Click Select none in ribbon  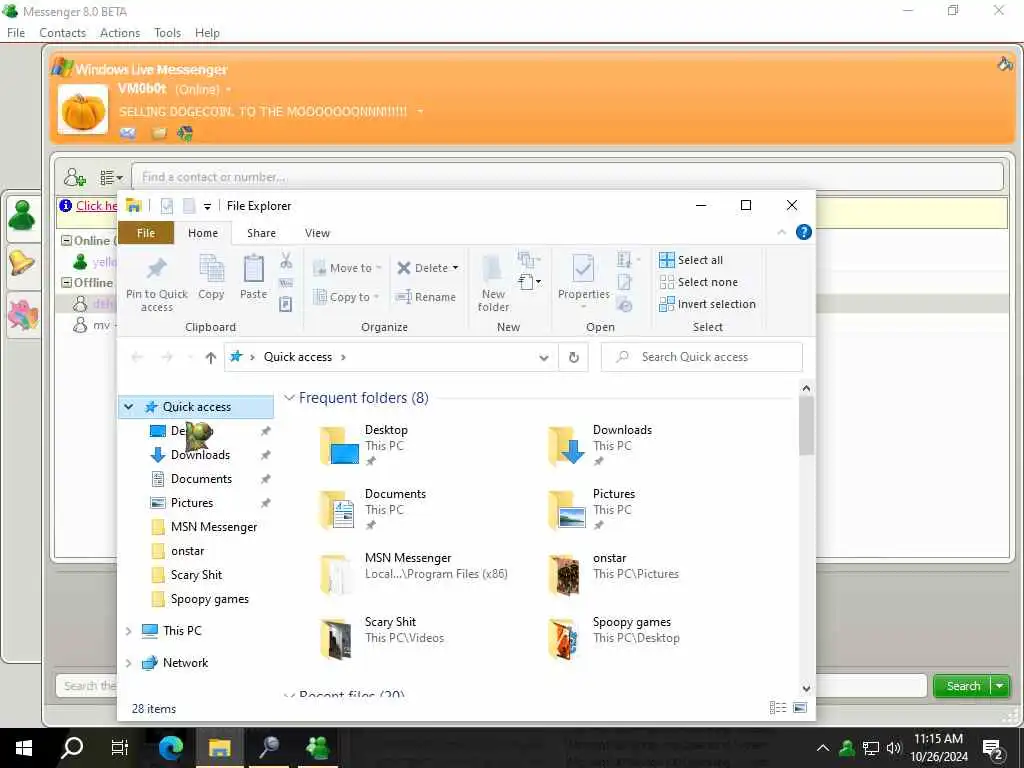coord(699,282)
